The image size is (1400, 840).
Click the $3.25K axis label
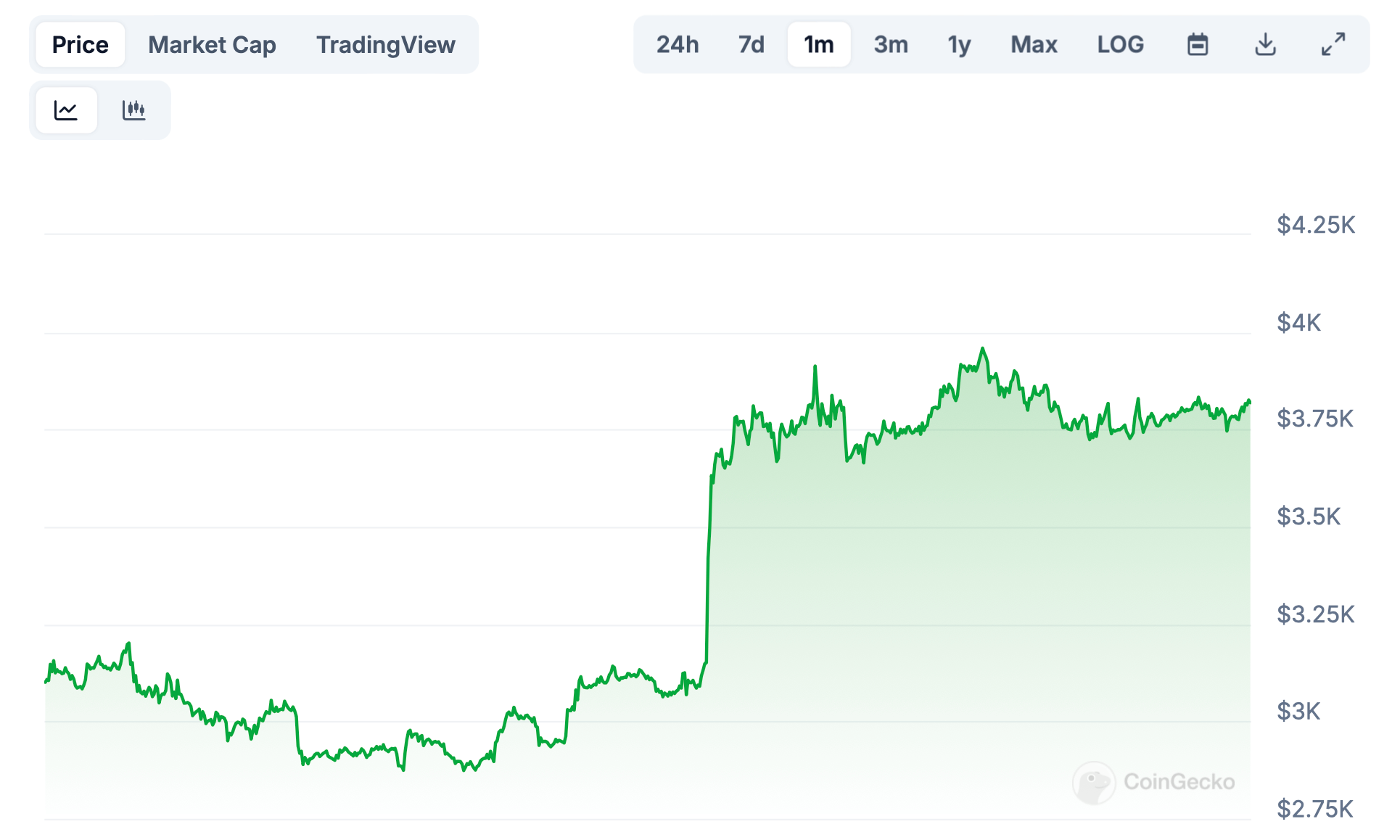click(1316, 614)
